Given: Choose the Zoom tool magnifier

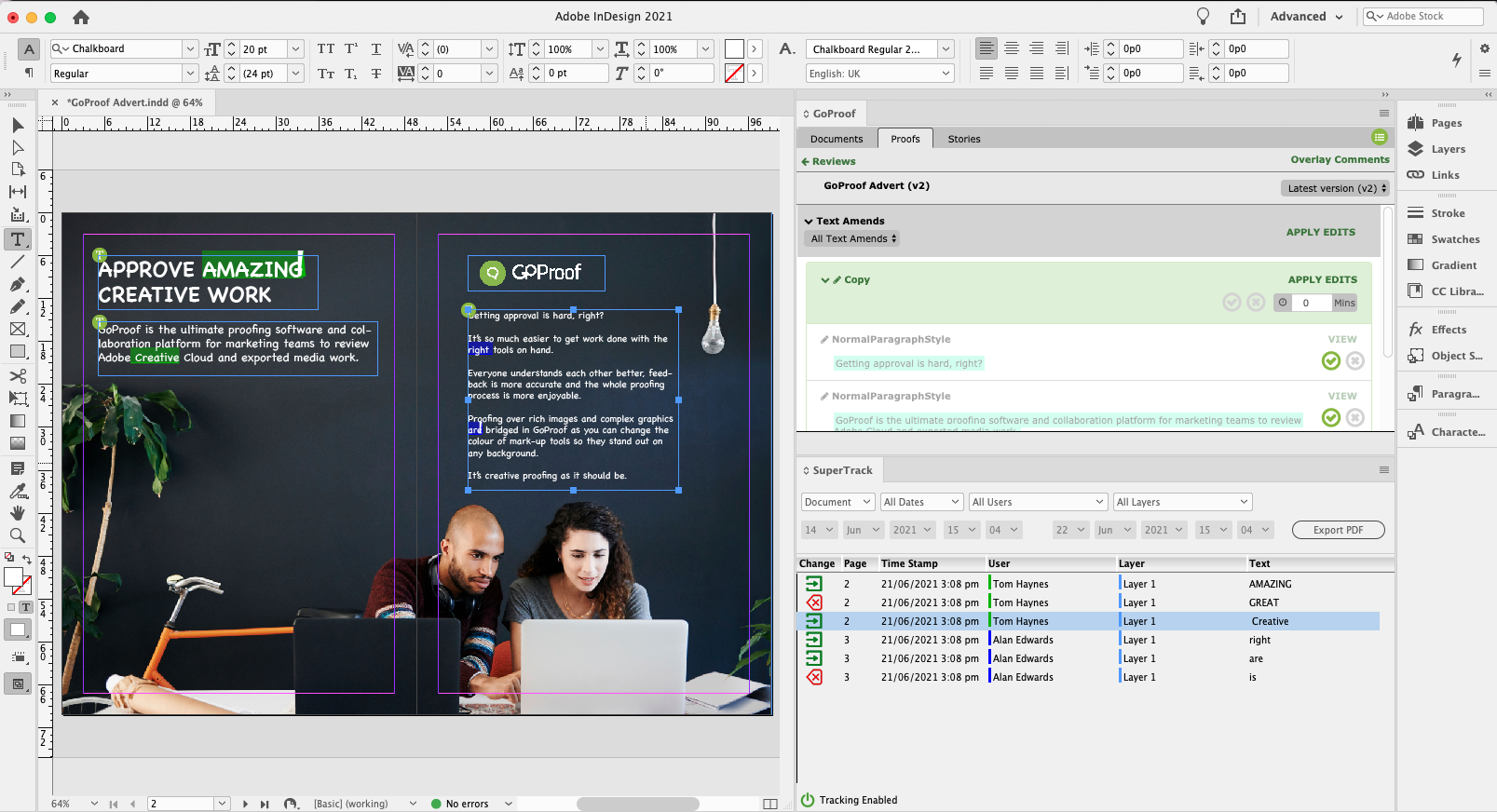Looking at the screenshot, I should click(x=18, y=535).
